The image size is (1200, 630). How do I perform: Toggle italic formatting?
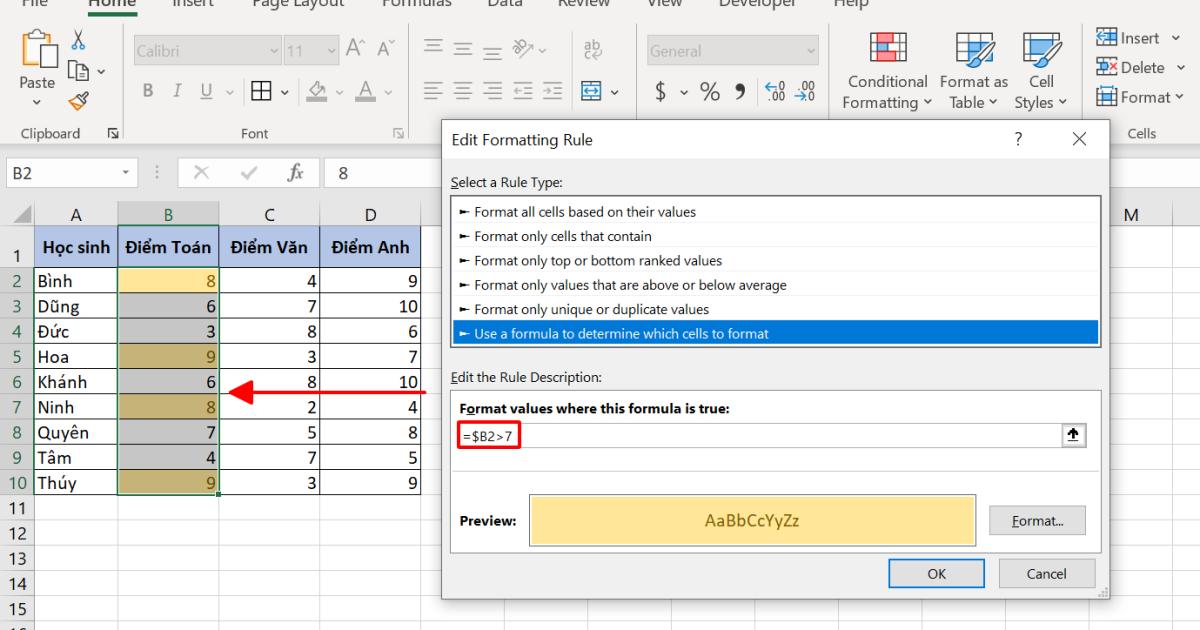[x=175, y=90]
